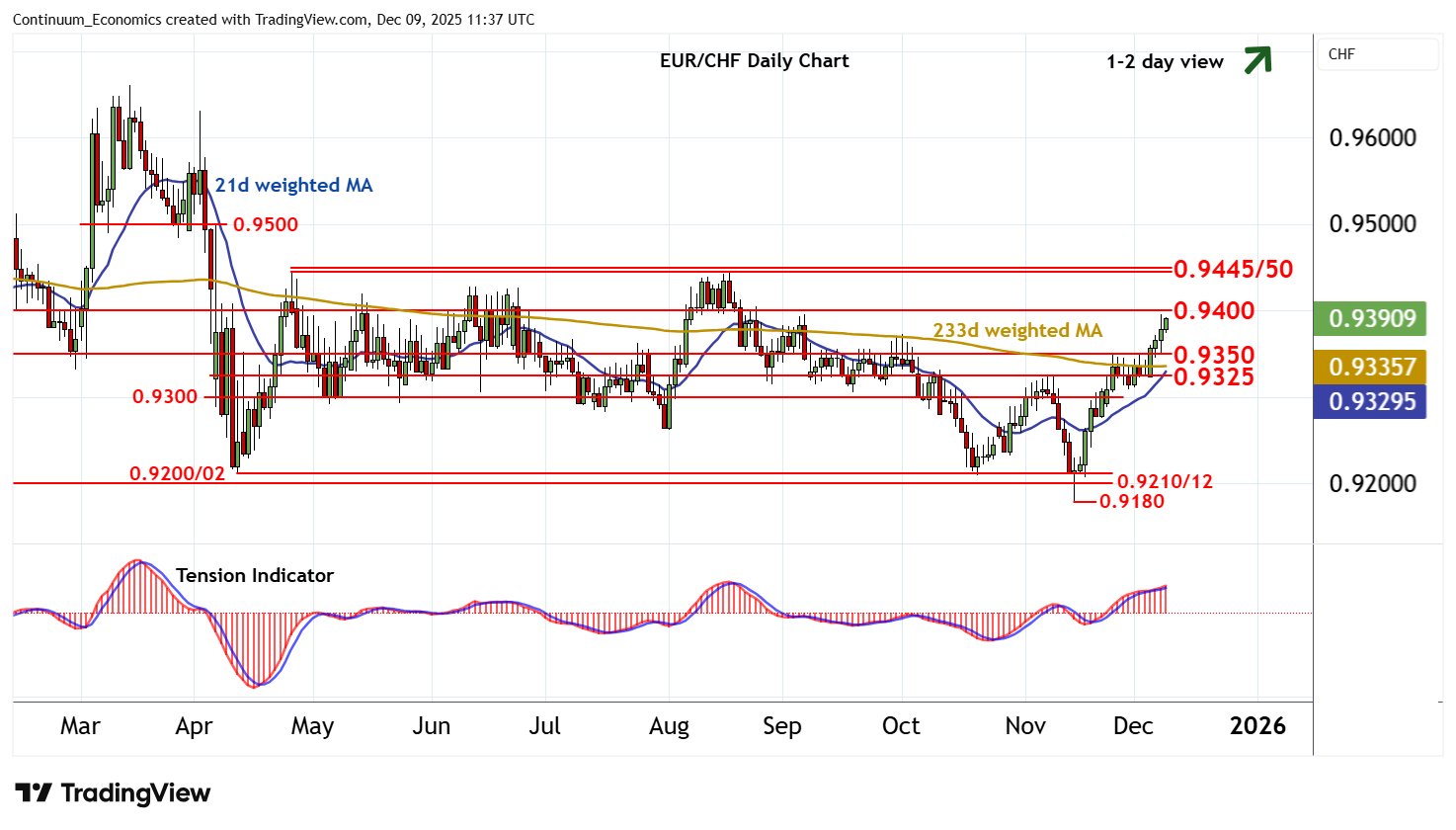Click the Tension Indicator label
Image resolution: width=1456 pixels, height=830 pixels.
coord(254,575)
